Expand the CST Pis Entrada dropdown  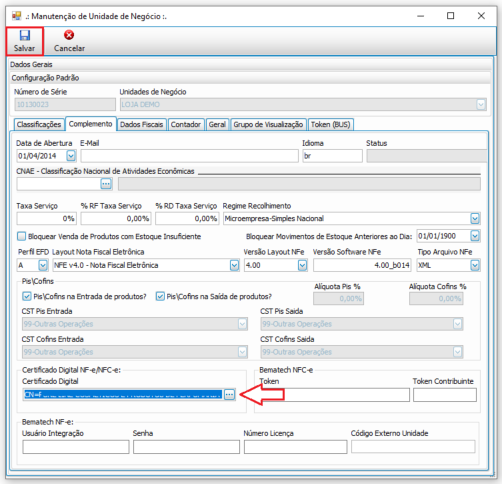tap(242, 324)
